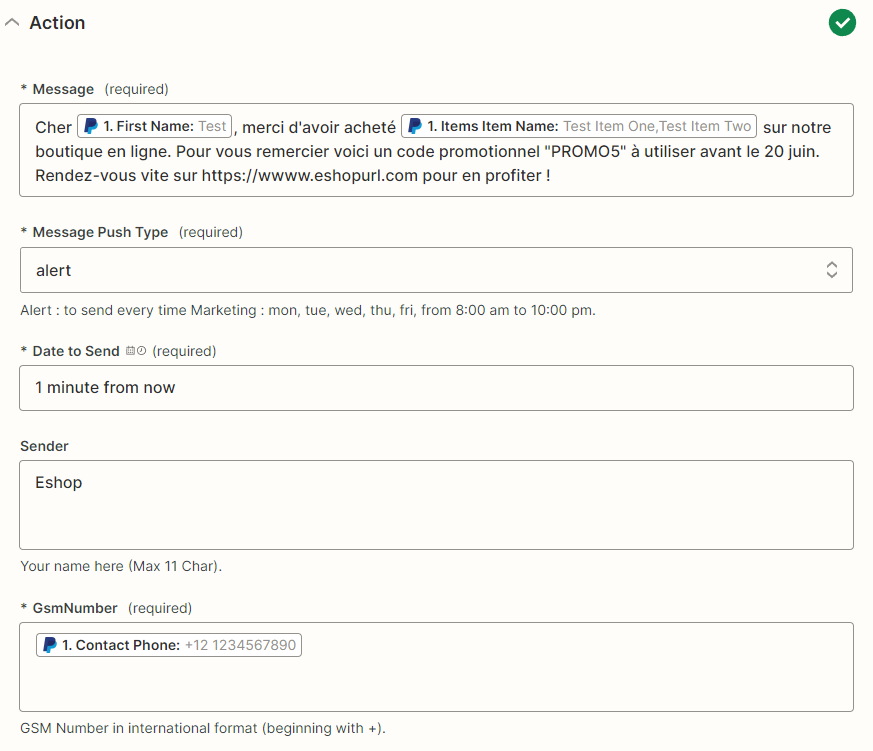Open the Message Push Type dropdown
The width and height of the screenshot is (873, 751).
tap(436, 270)
